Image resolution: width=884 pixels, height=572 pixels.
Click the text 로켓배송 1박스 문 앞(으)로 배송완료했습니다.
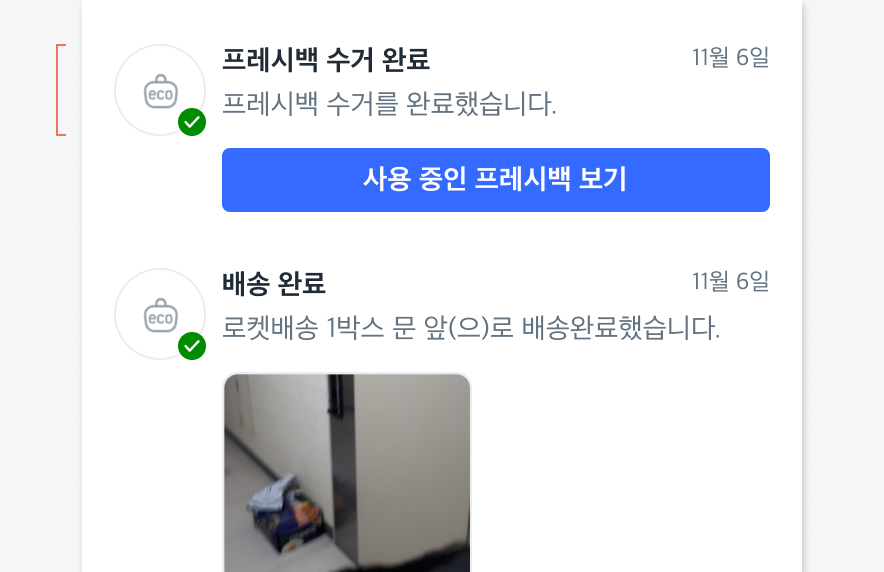point(471,327)
